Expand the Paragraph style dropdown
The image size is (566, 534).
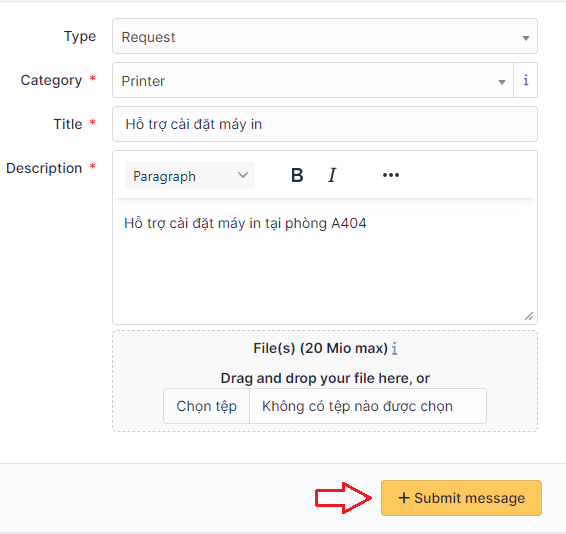190,175
